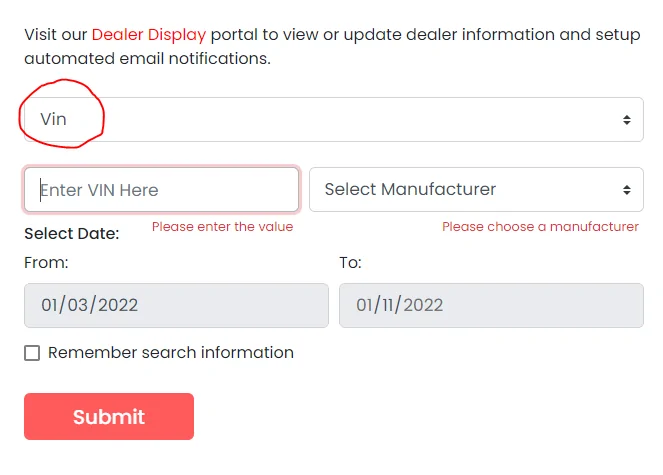Toggle the Remember search information checkbox
The width and height of the screenshot is (663, 475).
pos(32,353)
